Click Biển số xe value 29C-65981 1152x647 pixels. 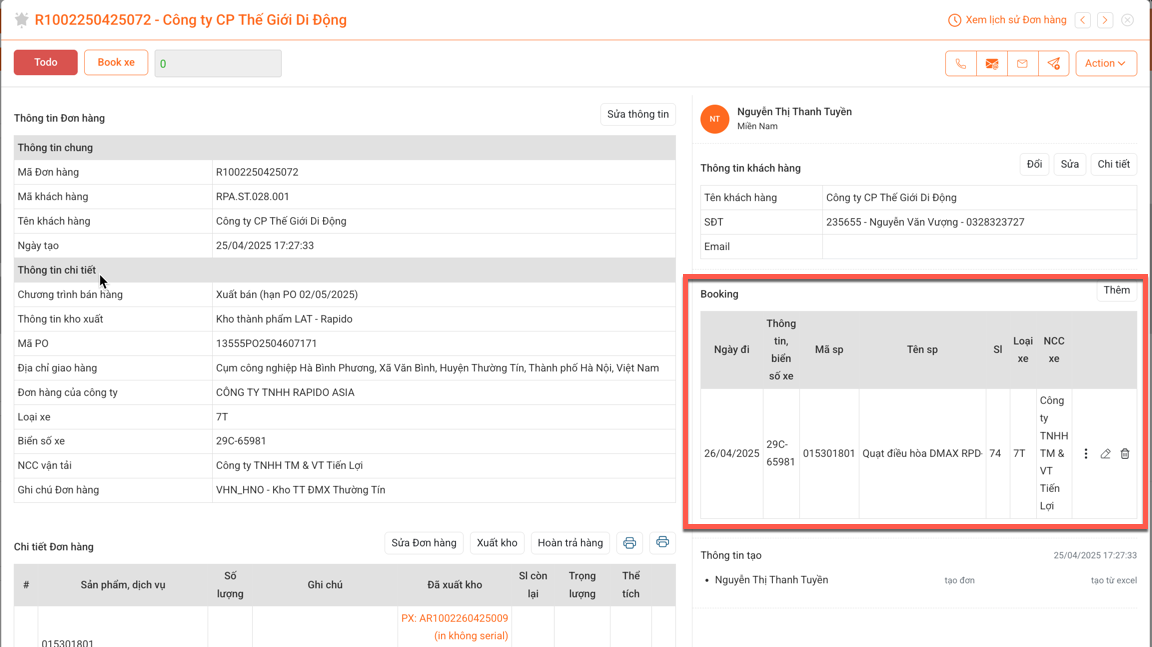click(x=241, y=441)
